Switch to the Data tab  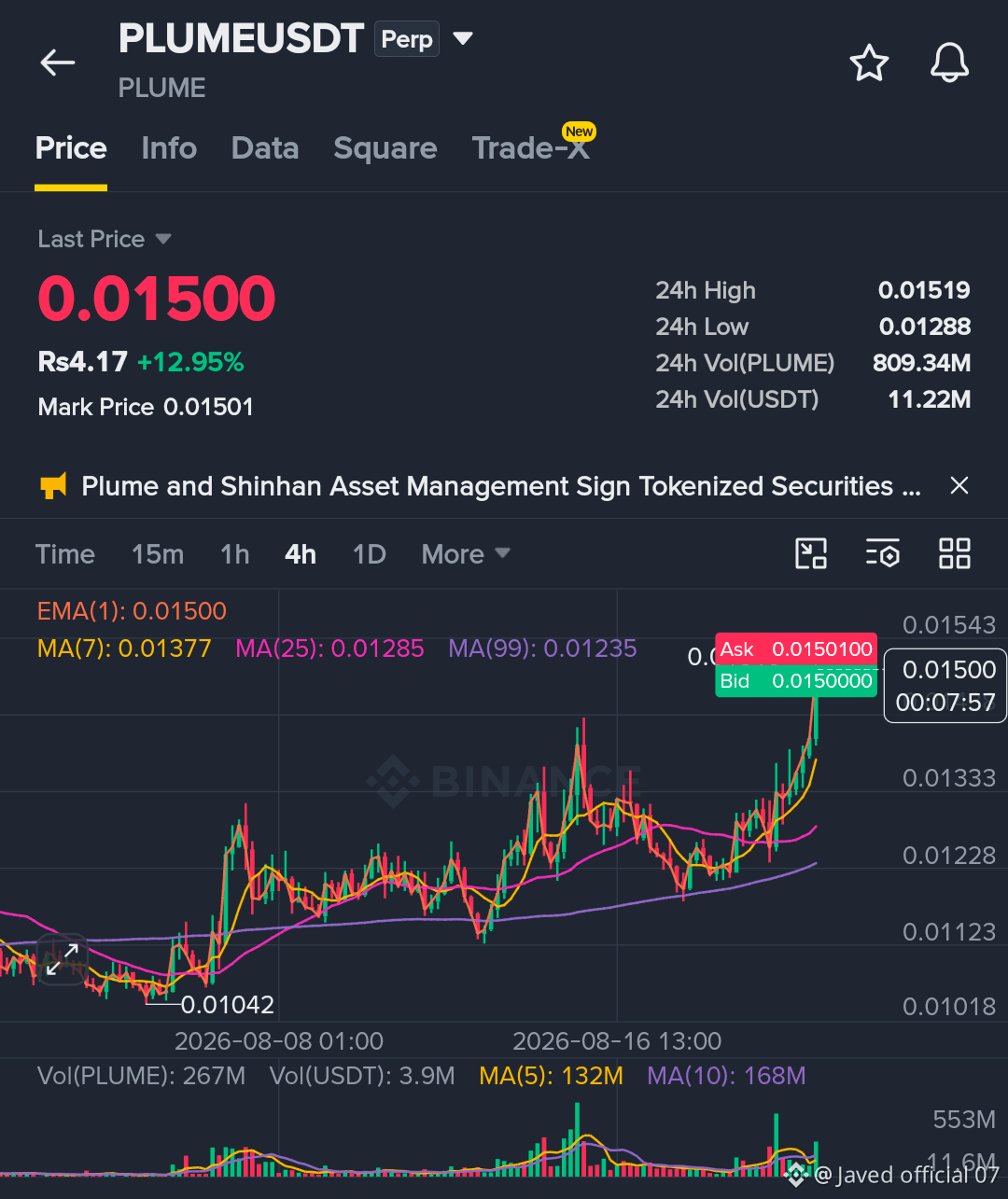pyautogui.click(x=265, y=148)
